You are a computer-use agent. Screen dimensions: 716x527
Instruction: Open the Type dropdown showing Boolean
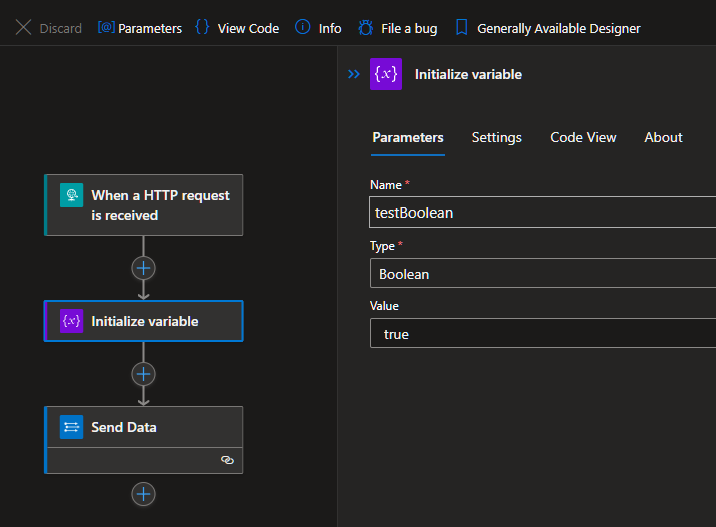coord(542,273)
